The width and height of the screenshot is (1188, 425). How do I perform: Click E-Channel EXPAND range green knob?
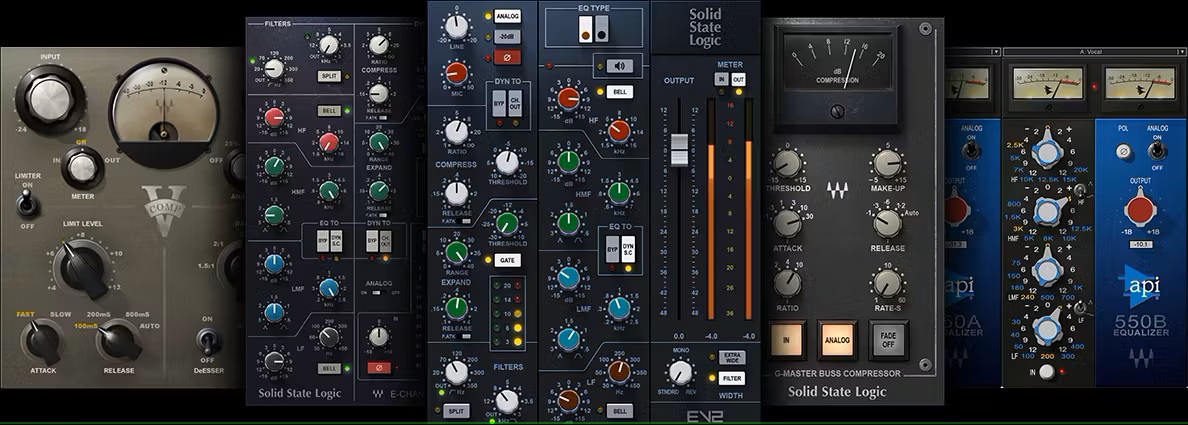(x=379, y=142)
